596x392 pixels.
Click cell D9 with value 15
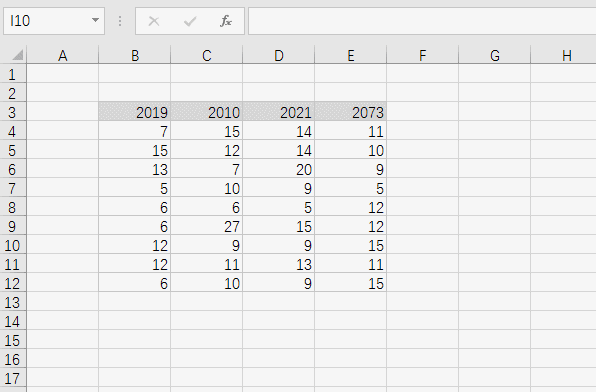279,226
